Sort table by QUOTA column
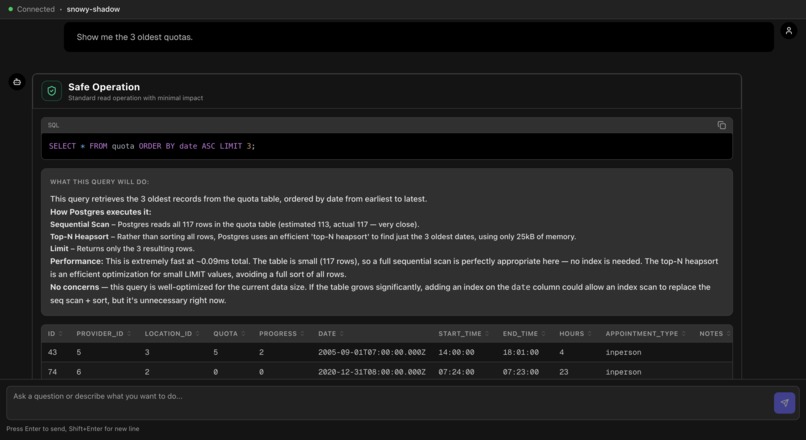Image resolution: width=806 pixels, height=440 pixels. coord(229,334)
